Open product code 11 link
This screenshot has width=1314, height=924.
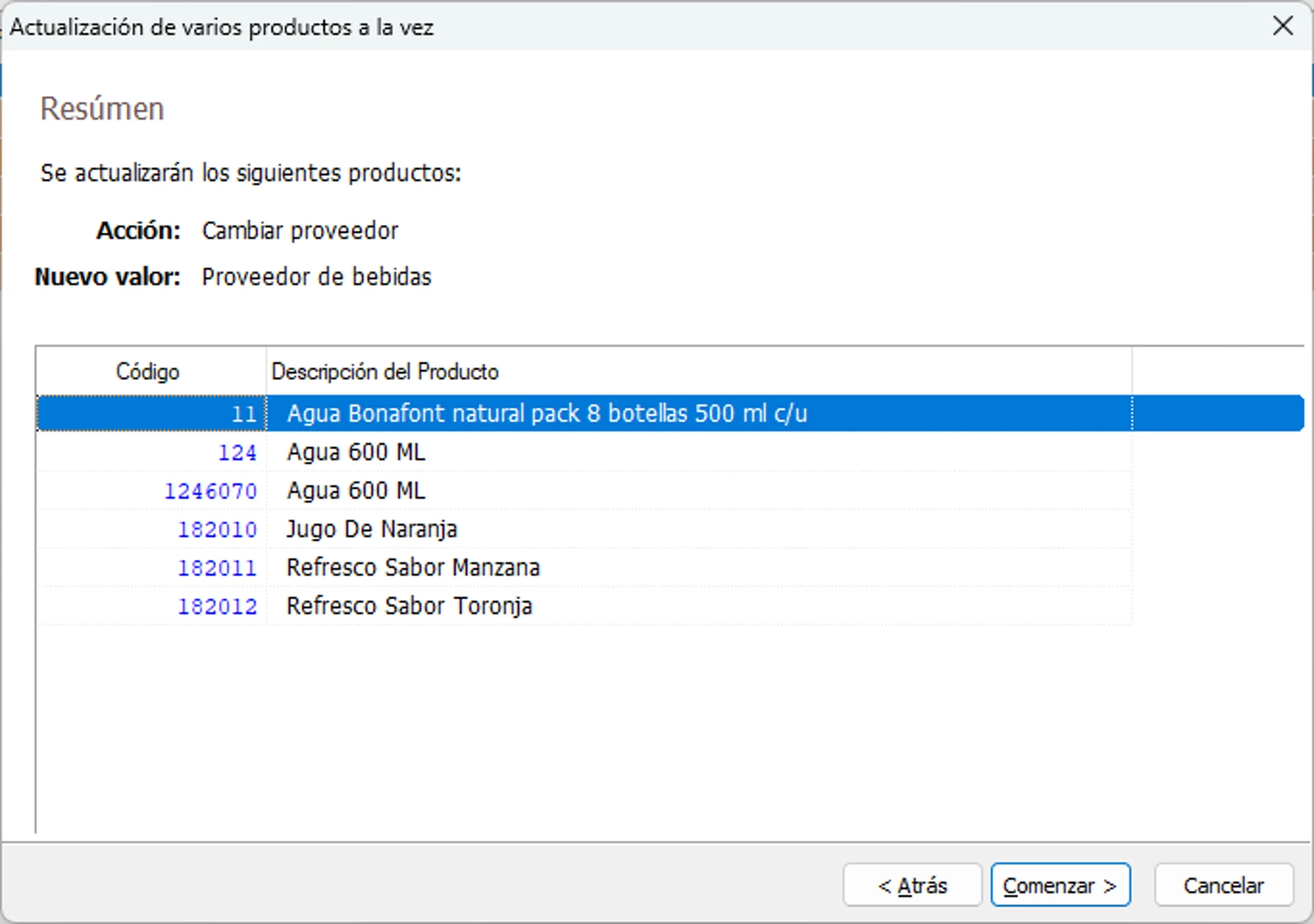click(244, 413)
